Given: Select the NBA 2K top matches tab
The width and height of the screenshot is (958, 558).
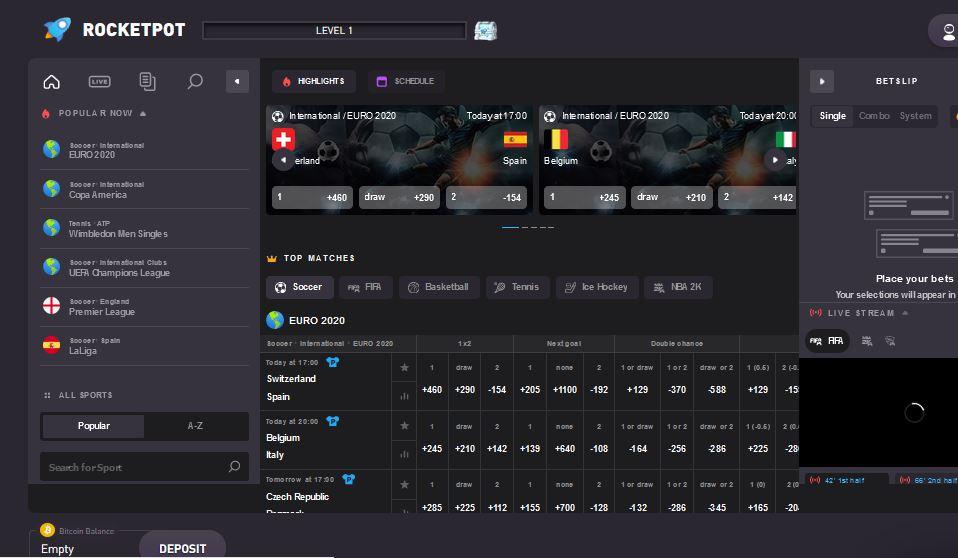Looking at the screenshot, I should 678,287.
